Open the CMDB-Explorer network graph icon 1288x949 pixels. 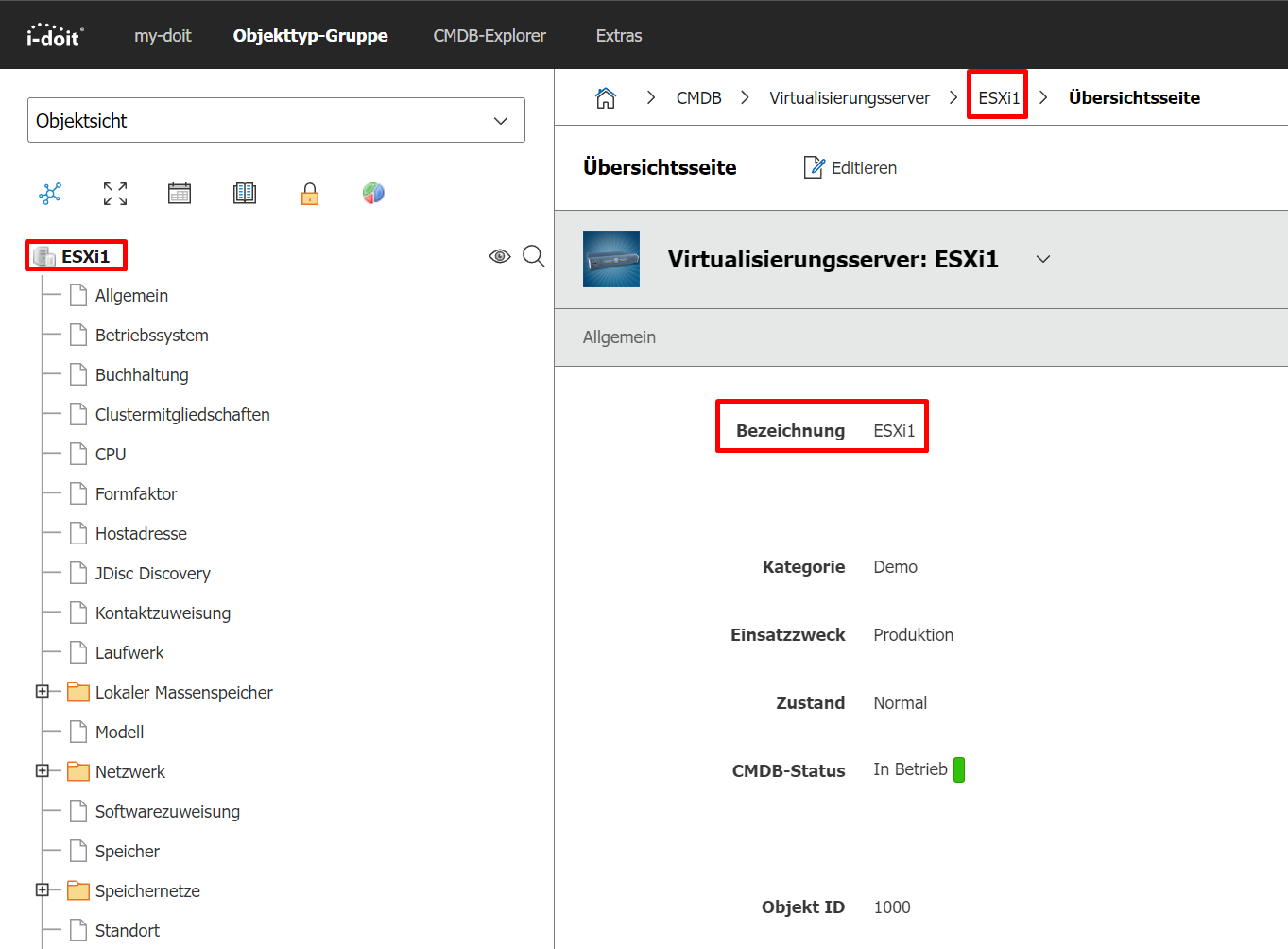point(50,194)
